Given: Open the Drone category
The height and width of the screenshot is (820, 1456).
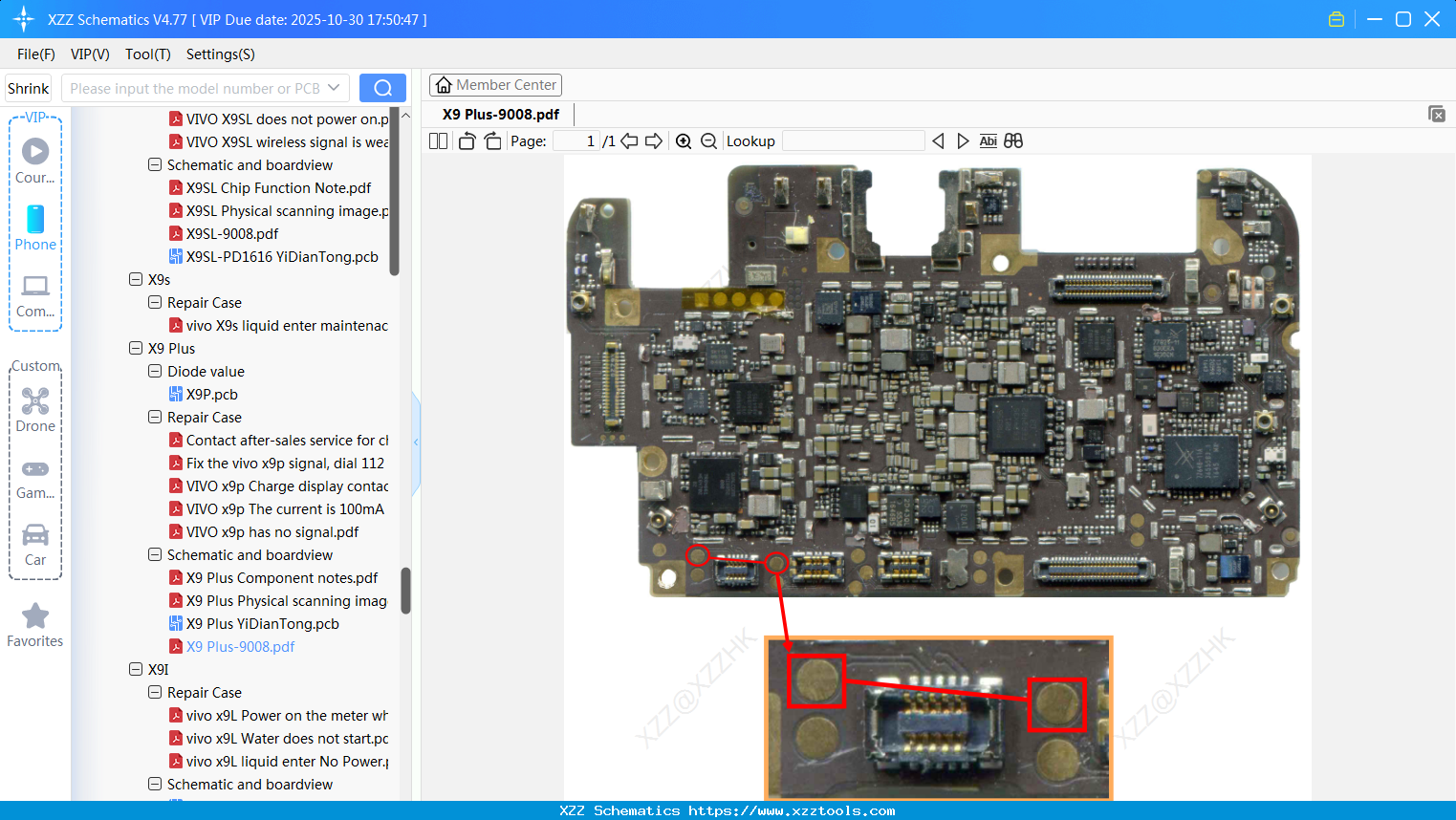Looking at the screenshot, I should click(35, 409).
